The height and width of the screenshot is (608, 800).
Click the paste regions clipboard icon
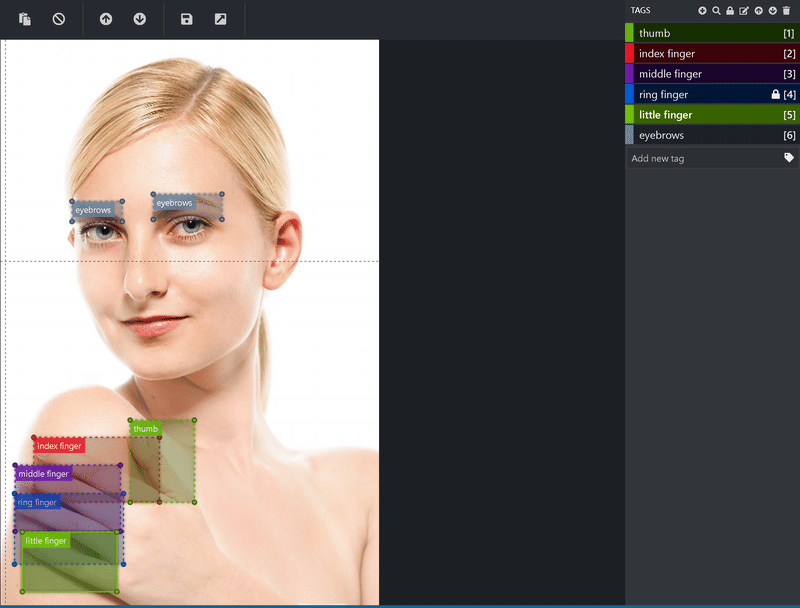point(24,19)
